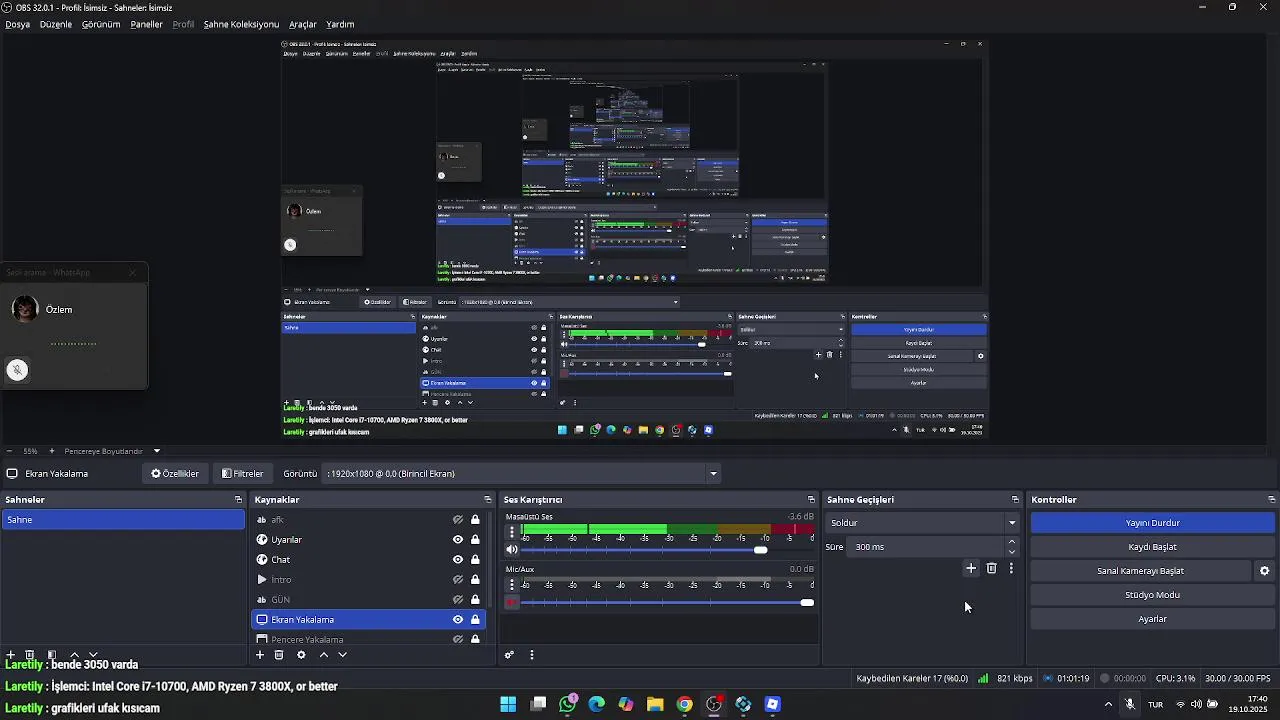Open Sahne Koleksiyonu menu
This screenshot has width=1280, height=720.
241,24
